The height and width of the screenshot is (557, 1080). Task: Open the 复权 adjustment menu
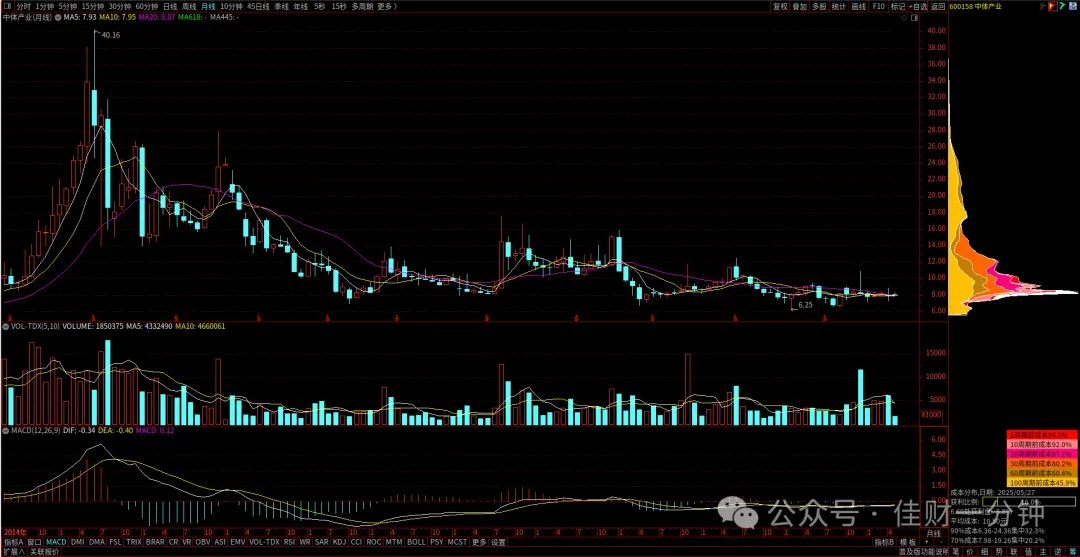(x=780, y=6)
